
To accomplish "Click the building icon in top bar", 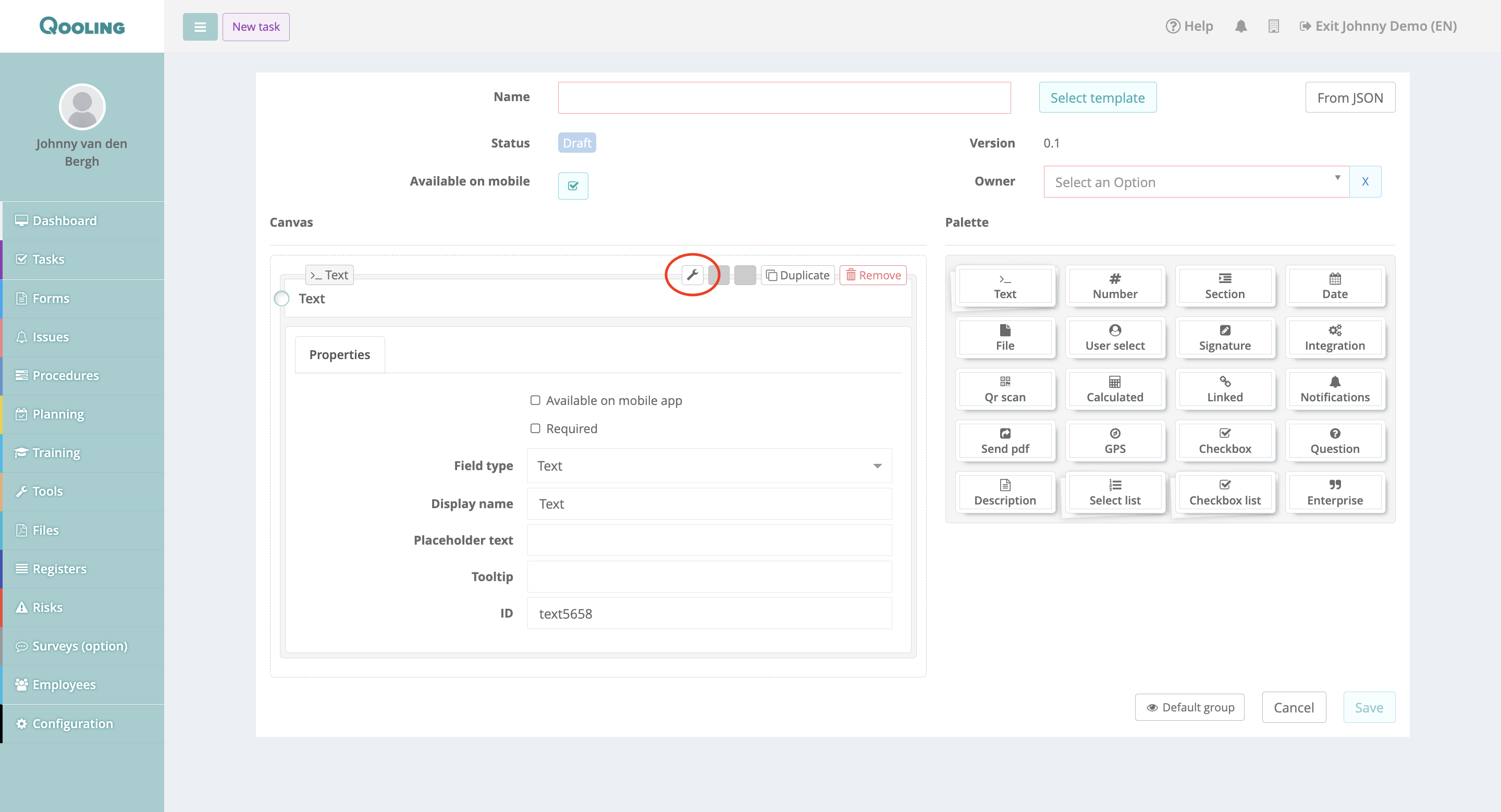I will (x=1273, y=26).
